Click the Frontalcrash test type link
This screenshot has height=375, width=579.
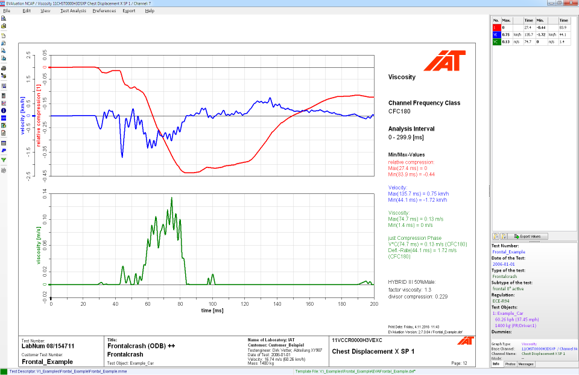504,276
